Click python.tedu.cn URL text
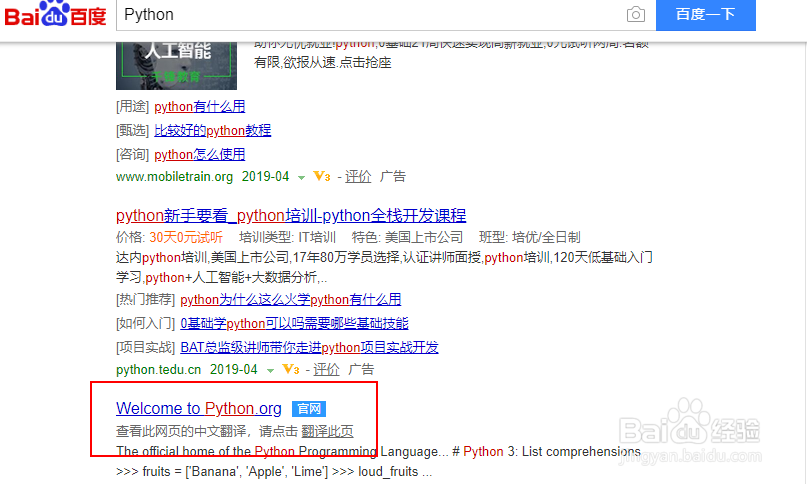This screenshot has height=484, width=807. (x=159, y=370)
